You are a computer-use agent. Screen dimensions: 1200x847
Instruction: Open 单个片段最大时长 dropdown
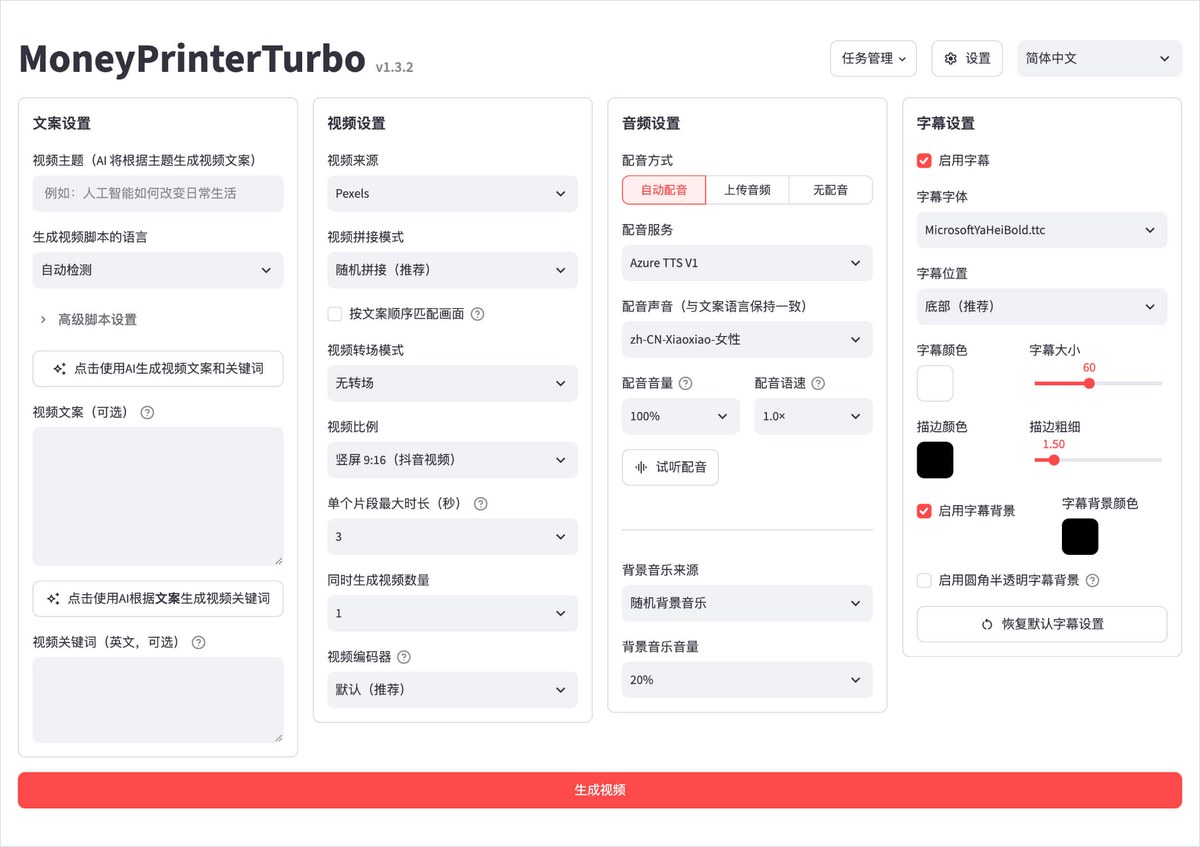pyautogui.click(x=453, y=537)
